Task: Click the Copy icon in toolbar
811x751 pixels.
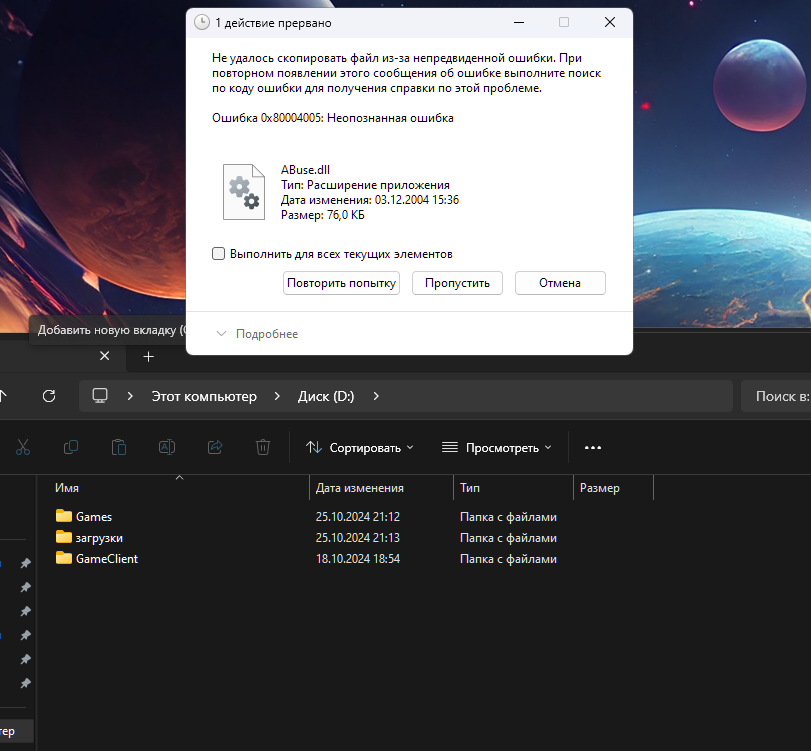Action: [71, 447]
